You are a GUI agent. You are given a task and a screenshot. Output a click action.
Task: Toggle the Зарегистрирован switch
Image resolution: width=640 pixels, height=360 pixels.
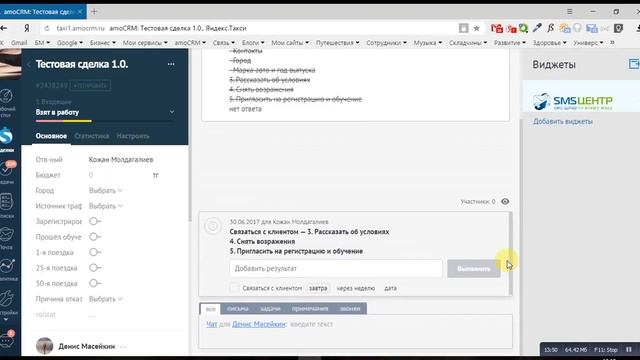pos(95,221)
